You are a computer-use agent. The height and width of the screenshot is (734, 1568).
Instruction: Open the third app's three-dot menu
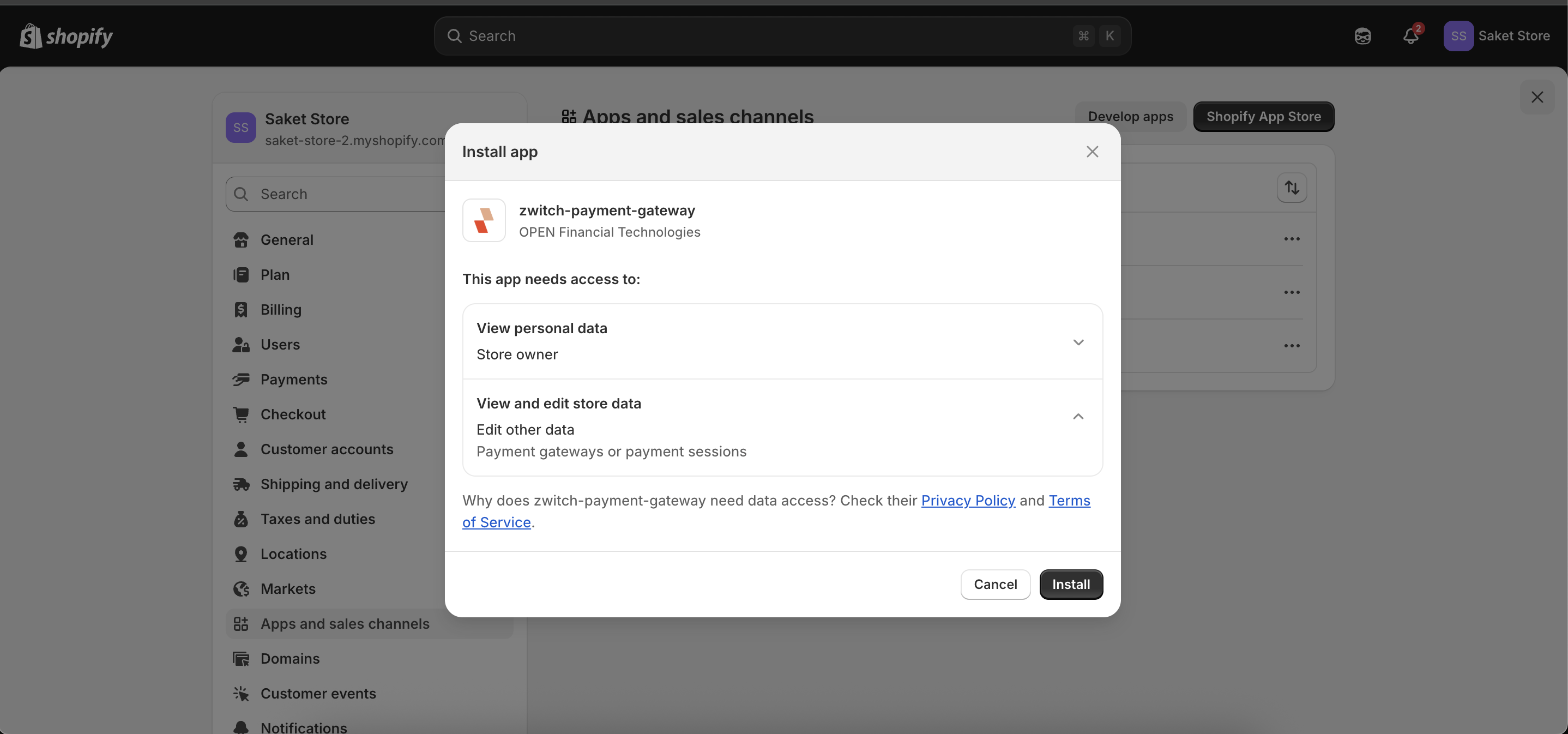coord(1292,346)
